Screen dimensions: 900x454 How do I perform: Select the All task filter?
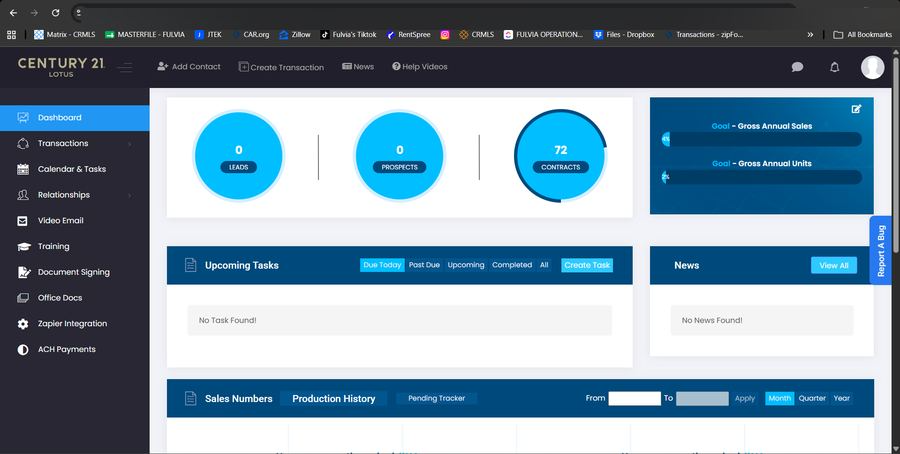(544, 265)
